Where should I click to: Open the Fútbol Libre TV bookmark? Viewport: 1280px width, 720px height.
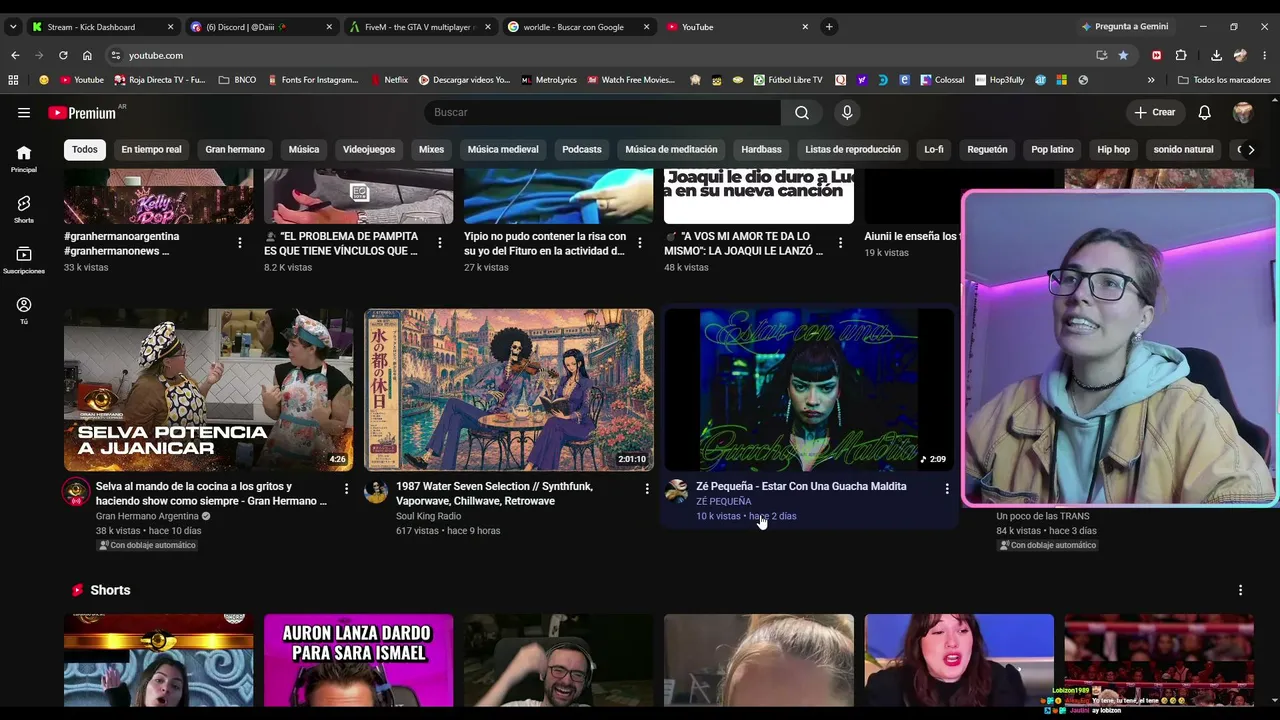pyautogui.click(x=788, y=80)
